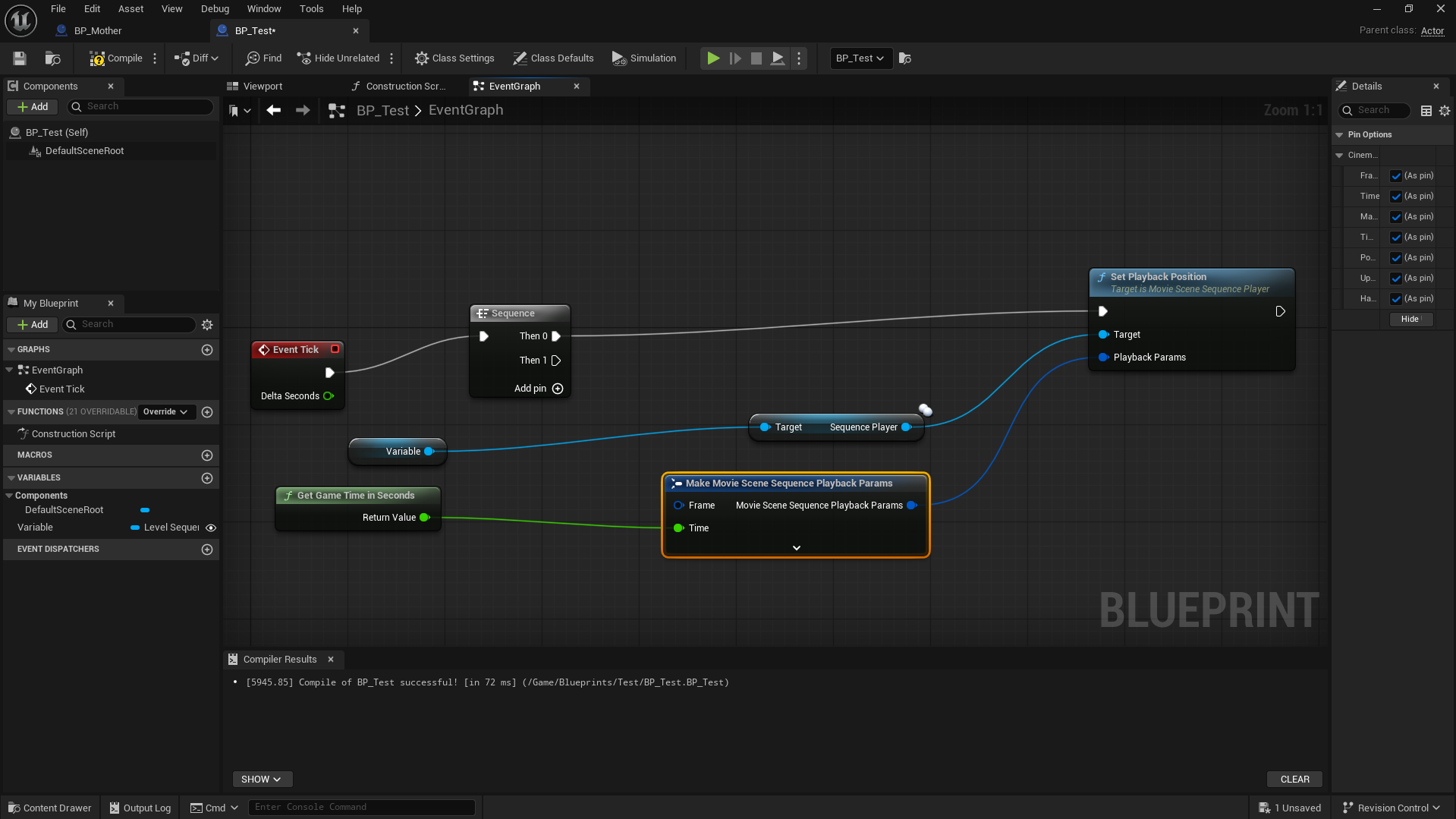The height and width of the screenshot is (819, 1456).
Task: Add a new event dispatcher with plus icon
Action: pyautogui.click(x=207, y=550)
